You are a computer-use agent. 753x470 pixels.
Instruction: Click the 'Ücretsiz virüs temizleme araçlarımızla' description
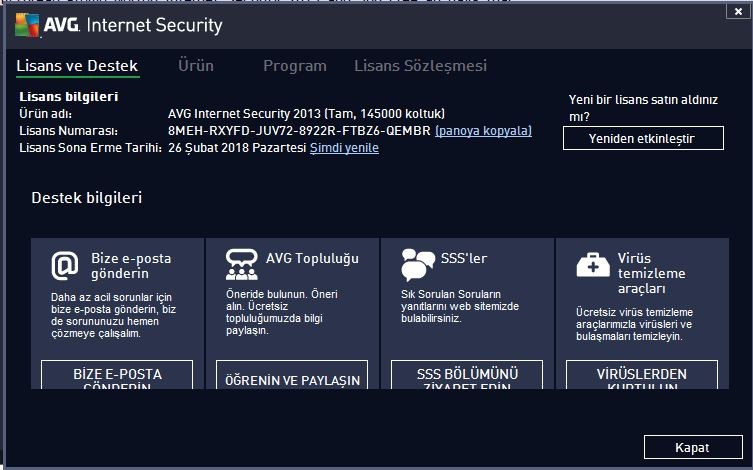point(634,324)
